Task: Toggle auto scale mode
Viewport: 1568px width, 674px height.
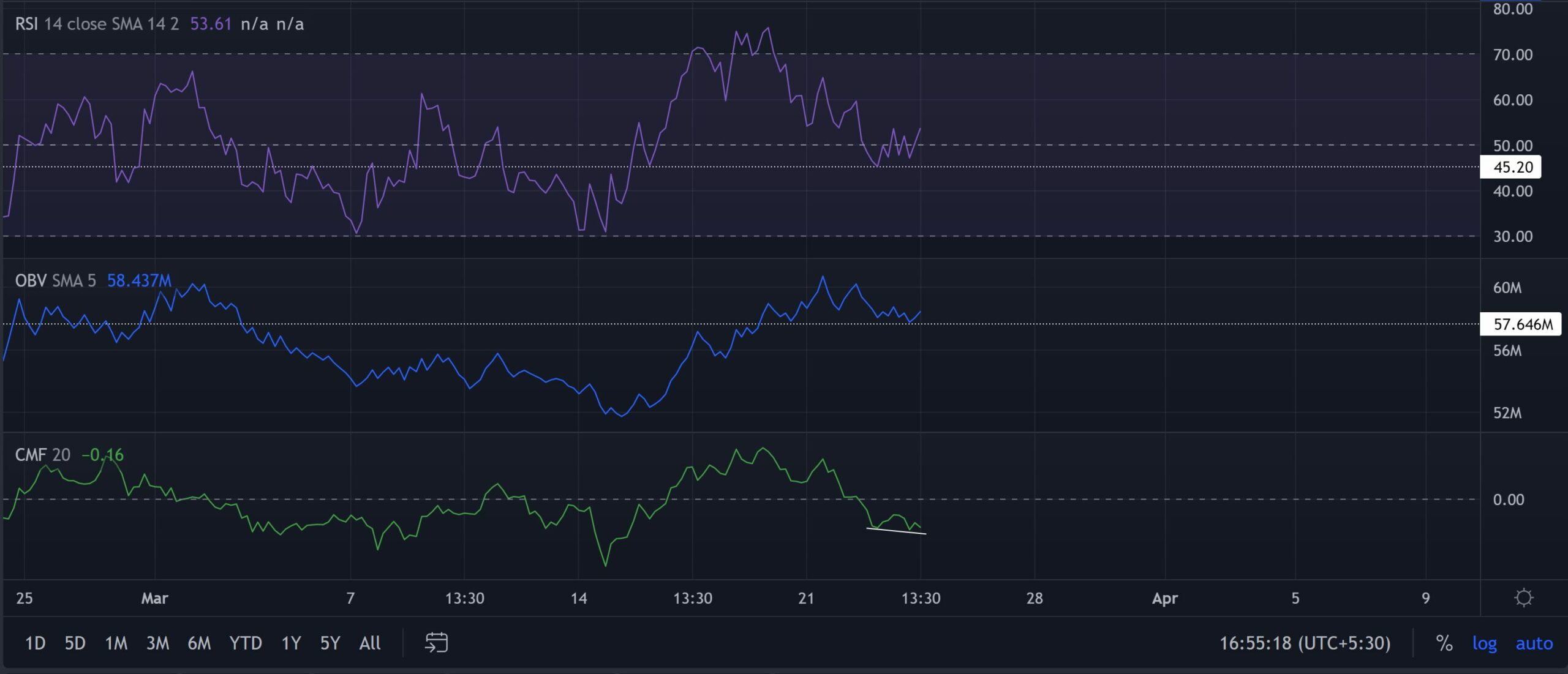Action: tap(1534, 643)
